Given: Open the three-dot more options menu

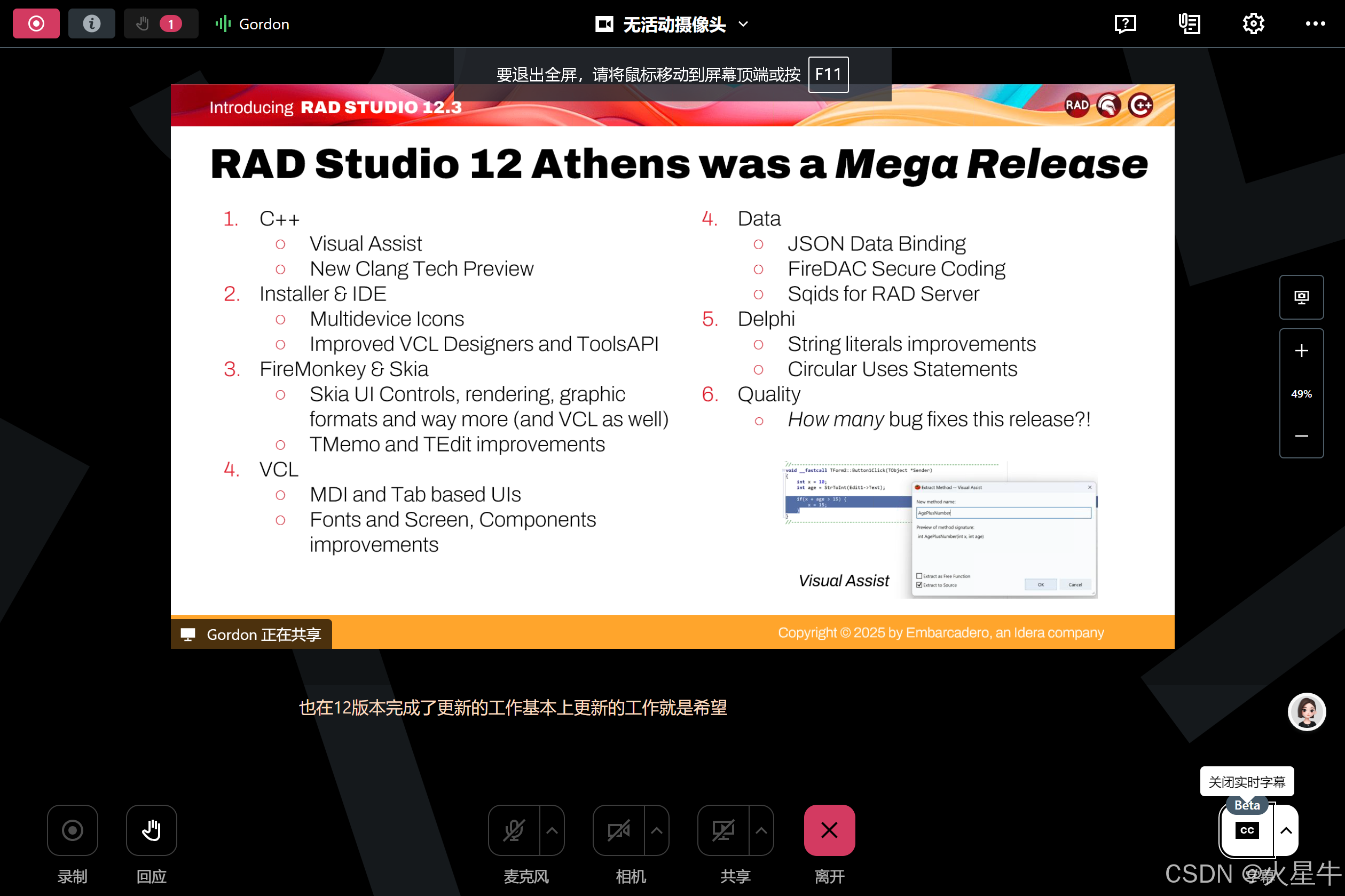Looking at the screenshot, I should [x=1315, y=23].
